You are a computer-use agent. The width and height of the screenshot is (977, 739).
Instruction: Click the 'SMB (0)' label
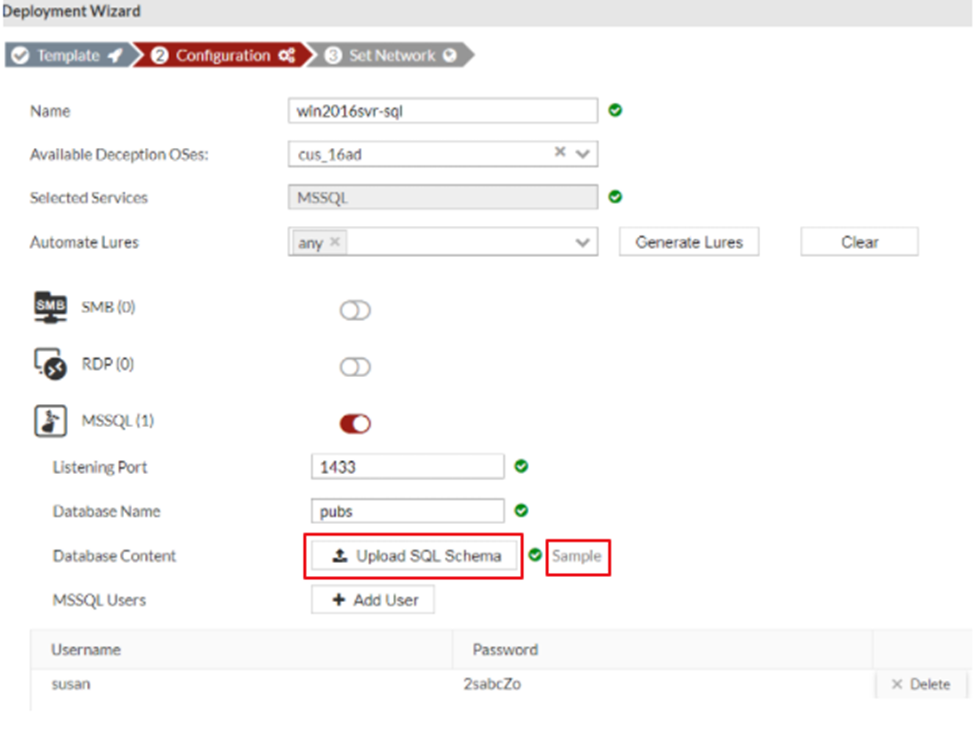[x=108, y=307]
